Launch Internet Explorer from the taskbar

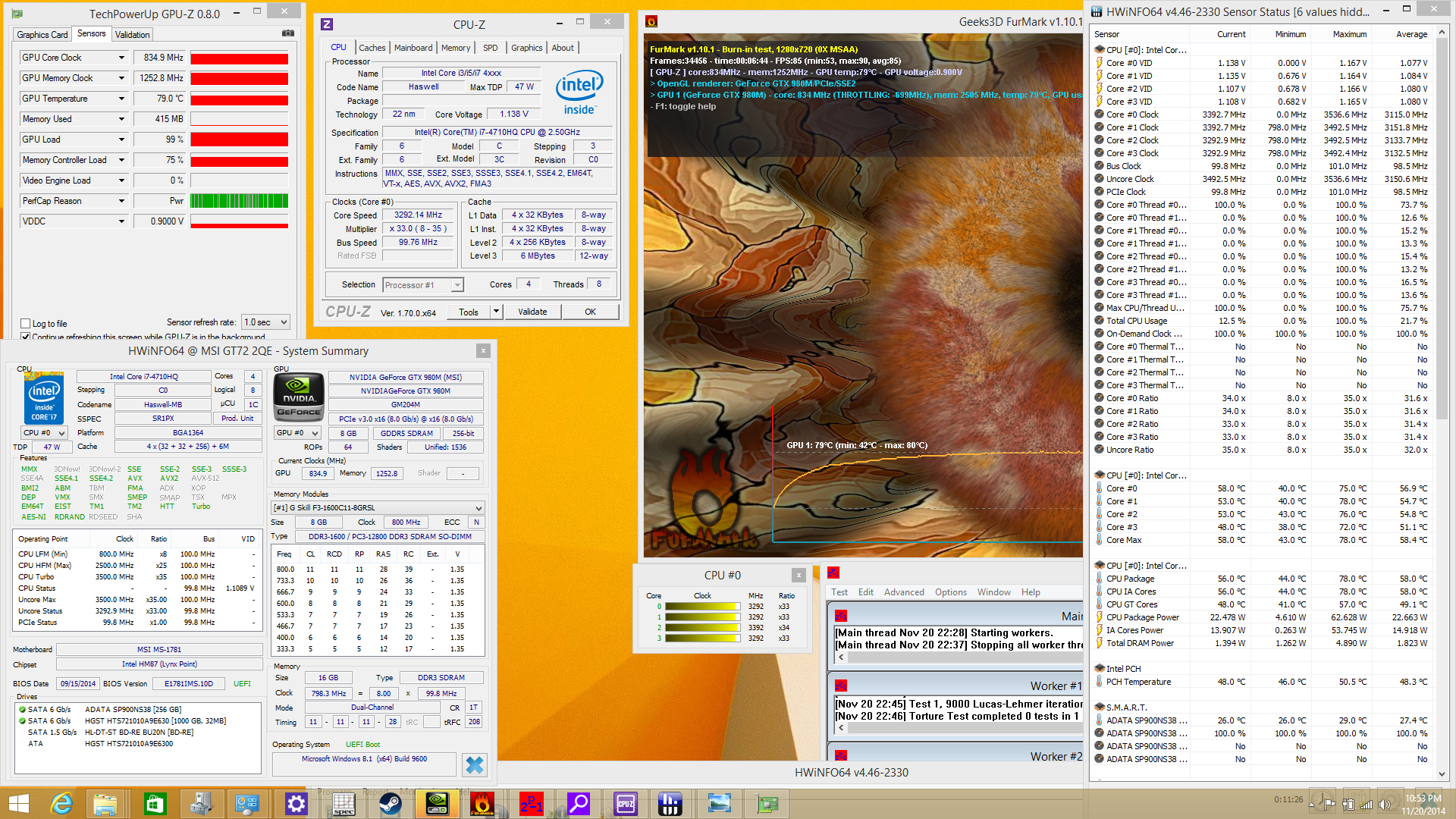click(61, 804)
